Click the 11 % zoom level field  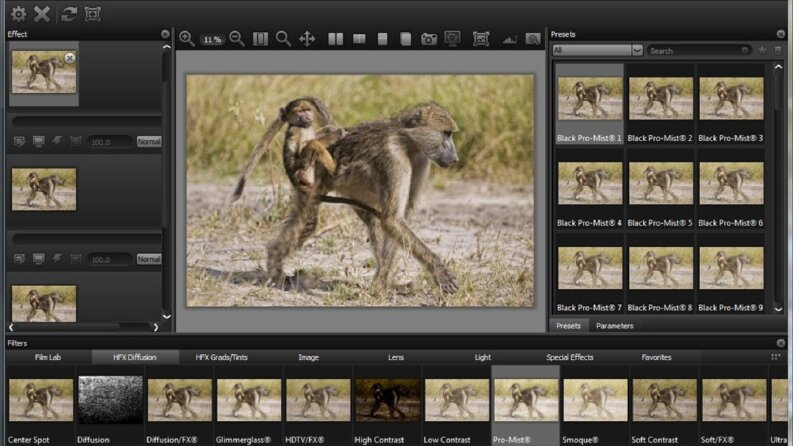point(212,39)
